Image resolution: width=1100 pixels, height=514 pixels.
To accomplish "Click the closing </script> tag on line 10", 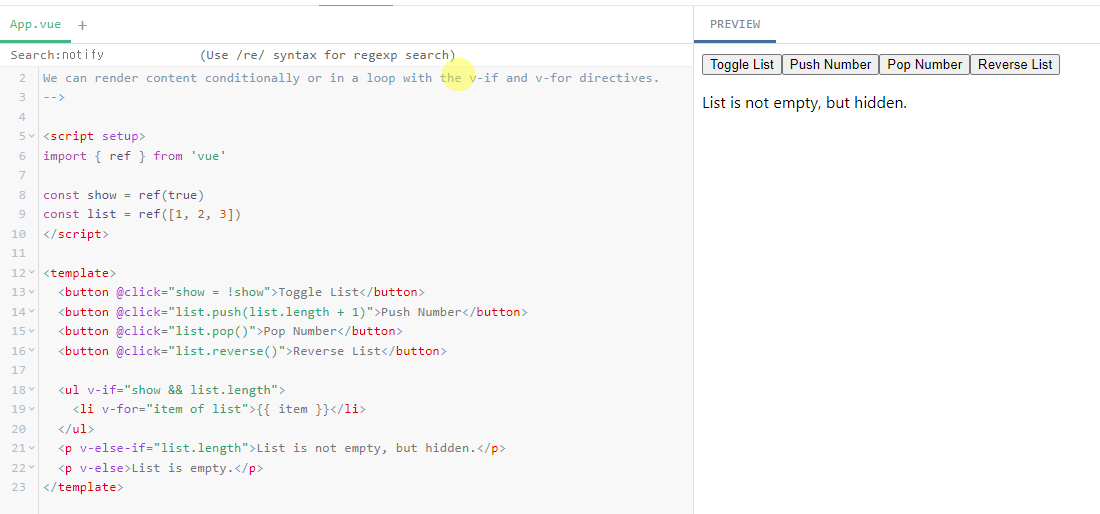I will point(76,234).
